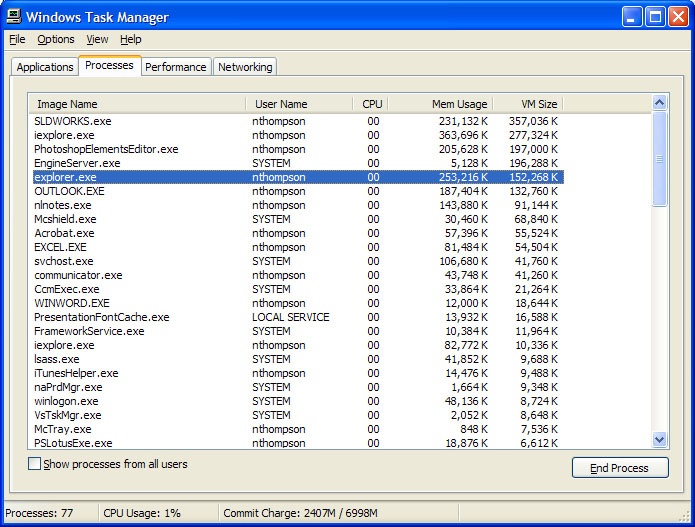
Task: Sort by VM Size column header
Action: point(528,104)
